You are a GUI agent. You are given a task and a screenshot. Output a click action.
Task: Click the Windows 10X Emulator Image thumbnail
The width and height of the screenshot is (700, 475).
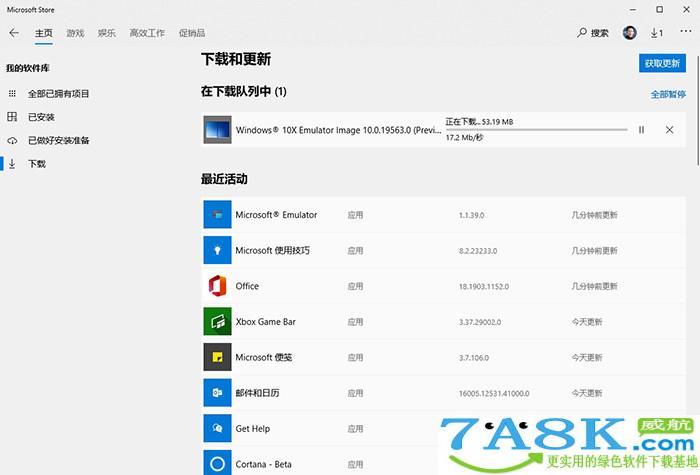coord(217,129)
